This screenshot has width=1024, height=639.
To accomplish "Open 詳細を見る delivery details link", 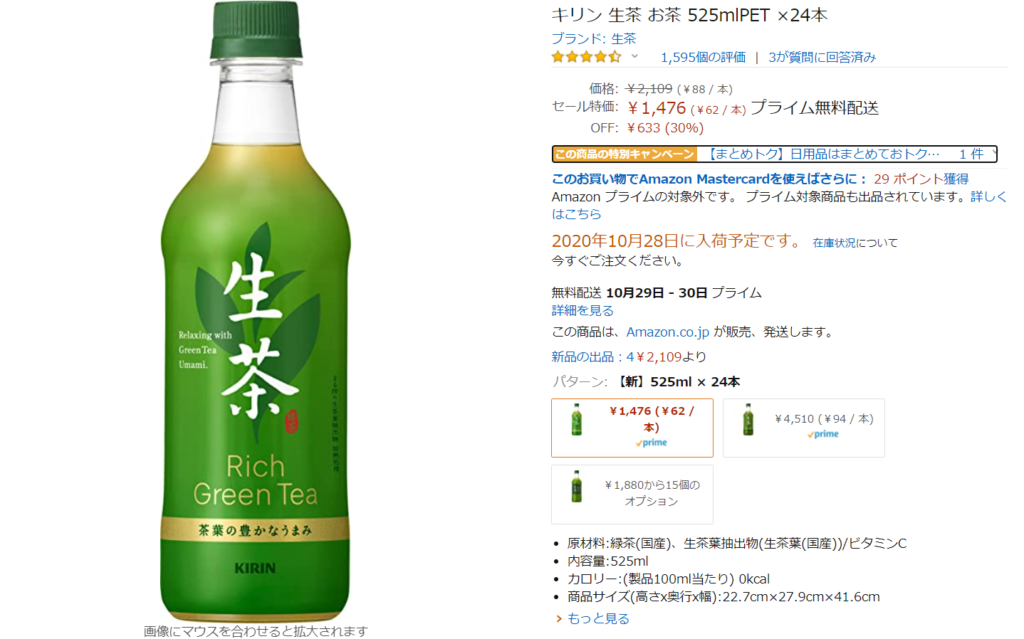I will 583,310.
